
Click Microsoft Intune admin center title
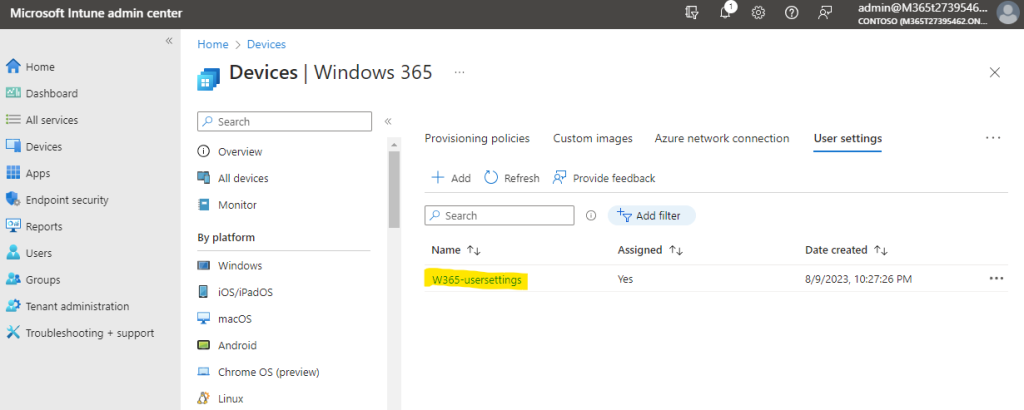coord(96,13)
